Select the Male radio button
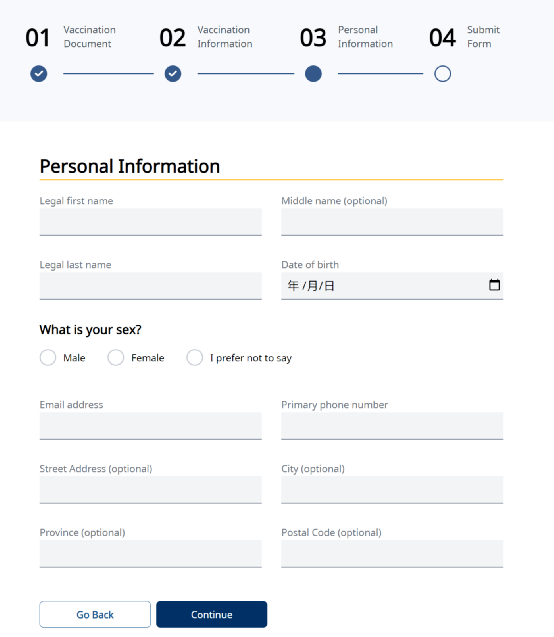Screen dimensions: 554x637 click(x=48, y=358)
